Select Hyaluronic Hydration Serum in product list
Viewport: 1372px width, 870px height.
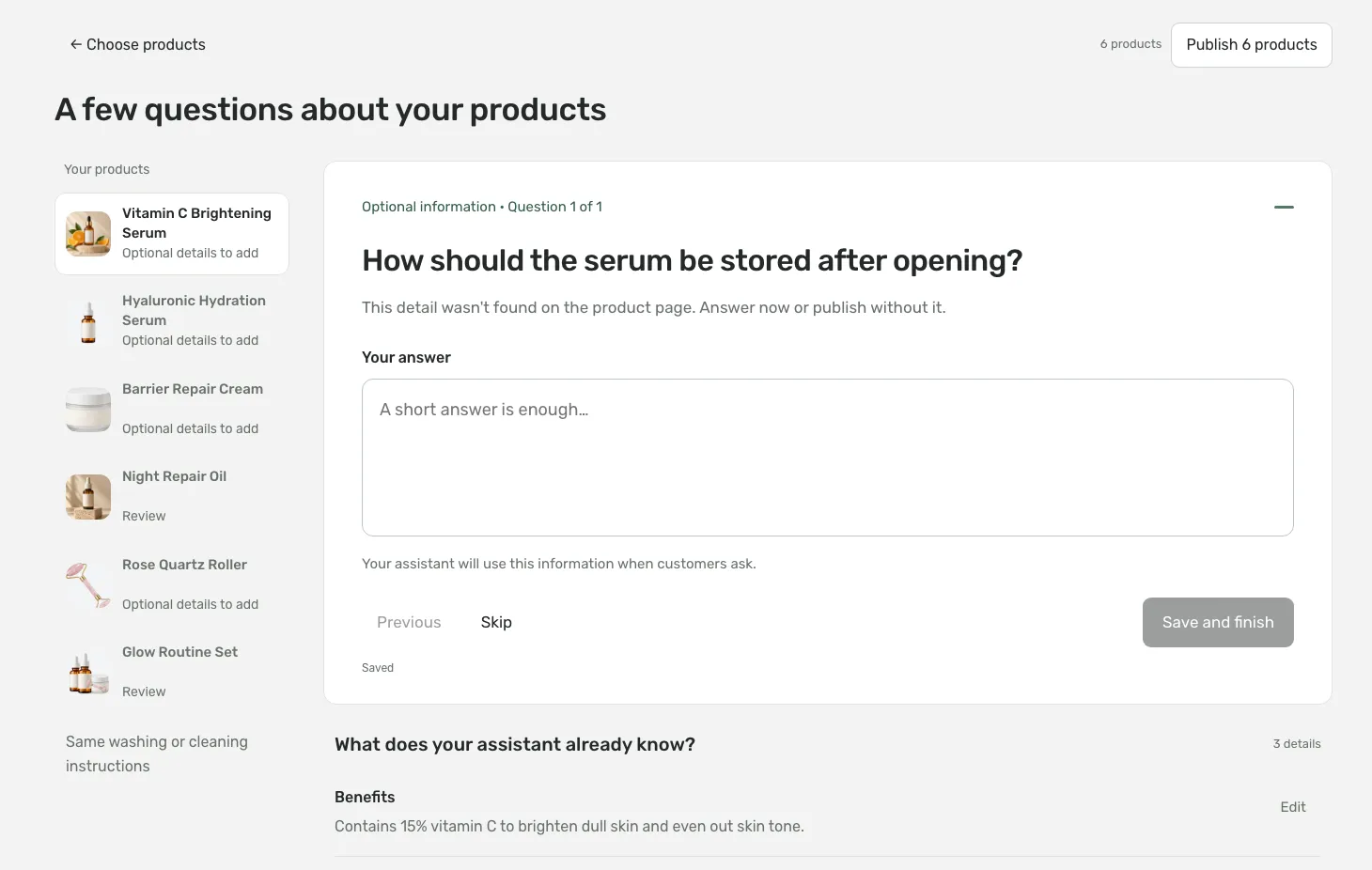[x=172, y=321]
